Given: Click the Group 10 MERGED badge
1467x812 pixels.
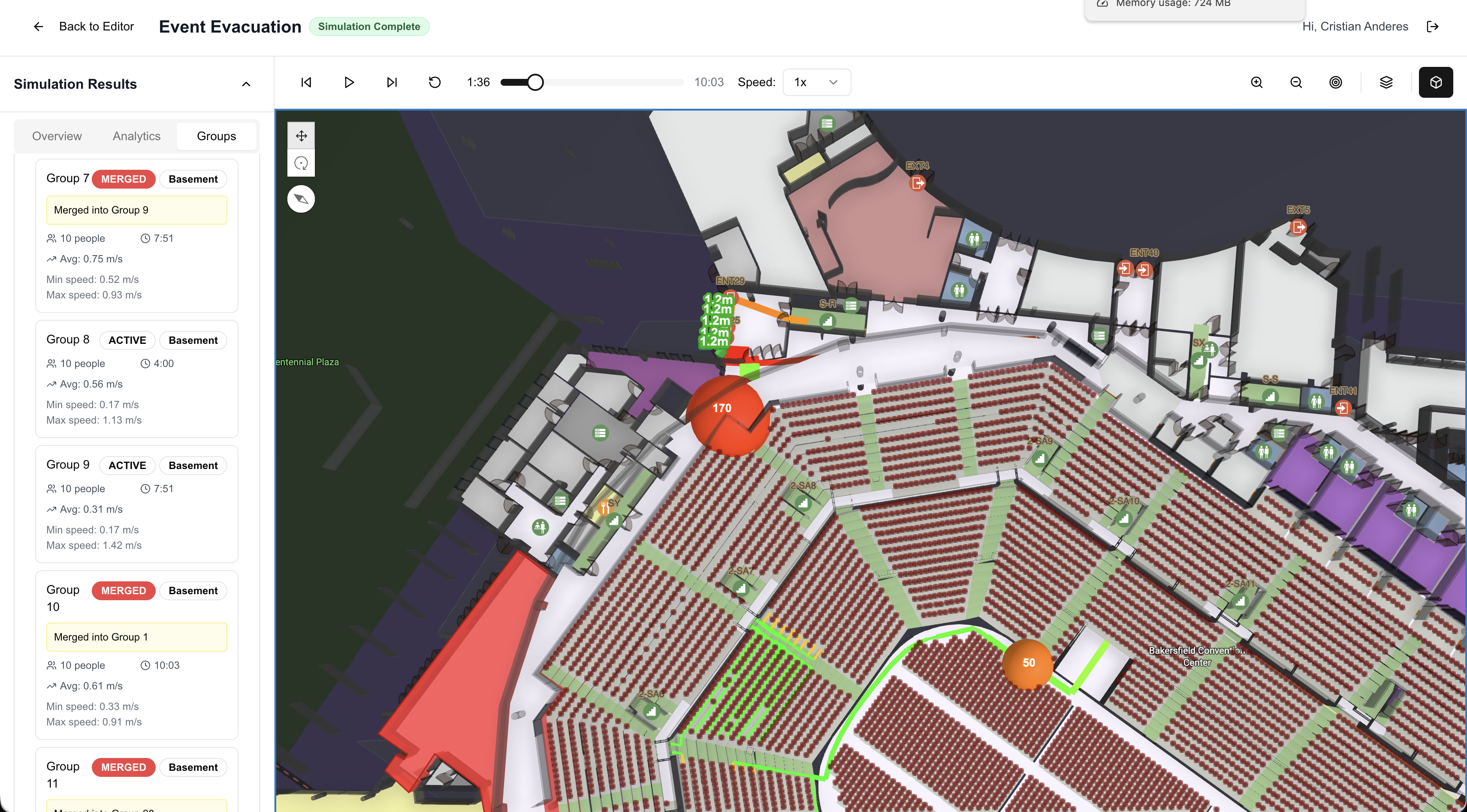Looking at the screenshot, I should [x=124, y=591].
